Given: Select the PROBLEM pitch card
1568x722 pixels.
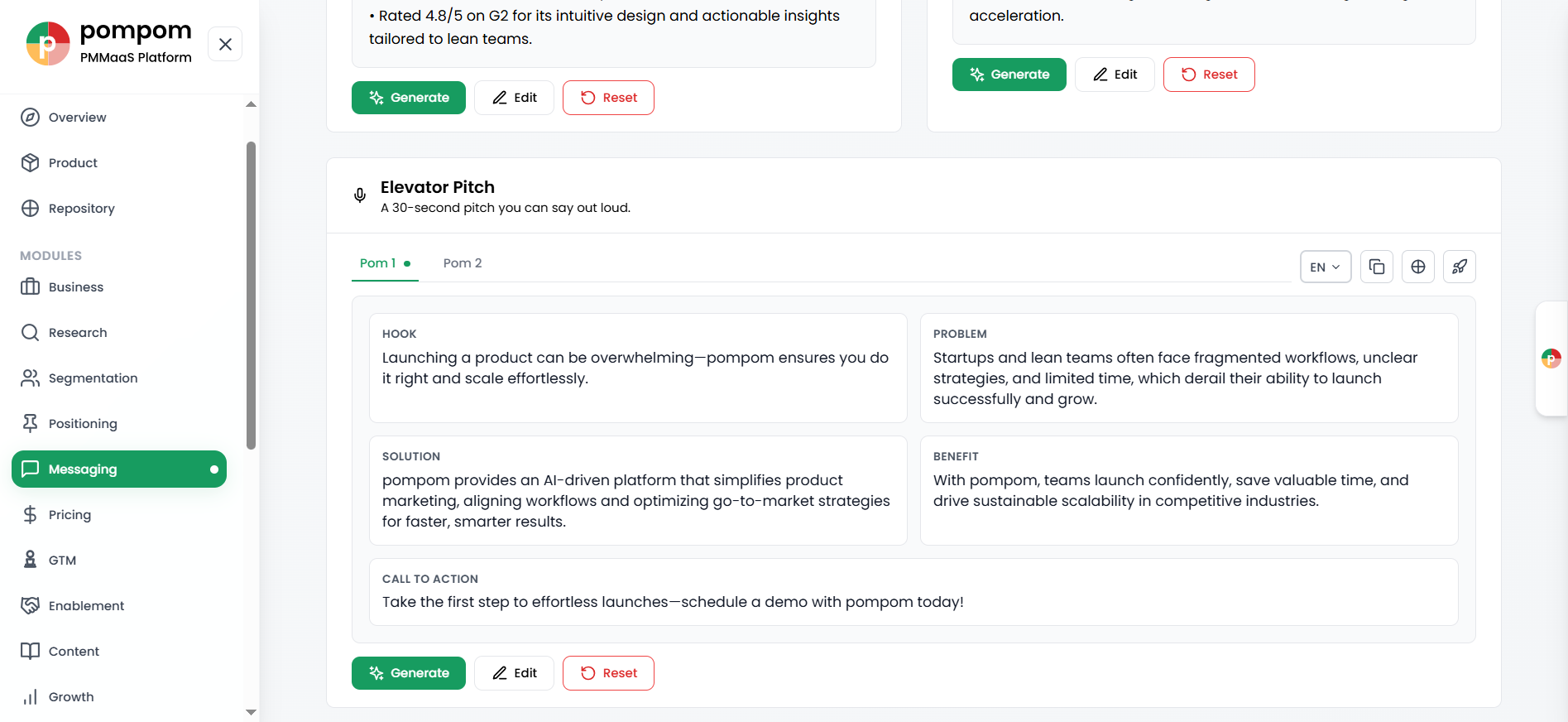Looking at the screenshot, I should point(1189,368).
